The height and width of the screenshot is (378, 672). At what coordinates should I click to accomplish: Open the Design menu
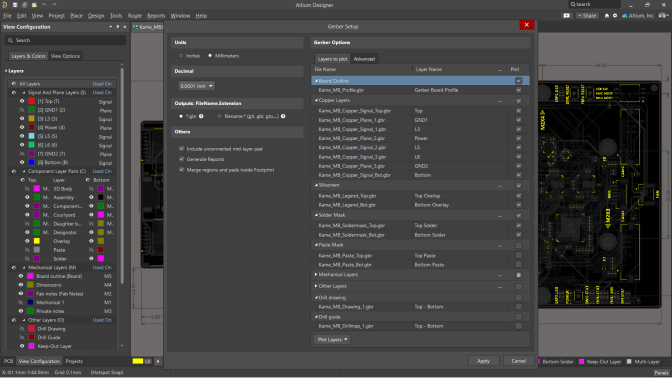coord(96,15)
